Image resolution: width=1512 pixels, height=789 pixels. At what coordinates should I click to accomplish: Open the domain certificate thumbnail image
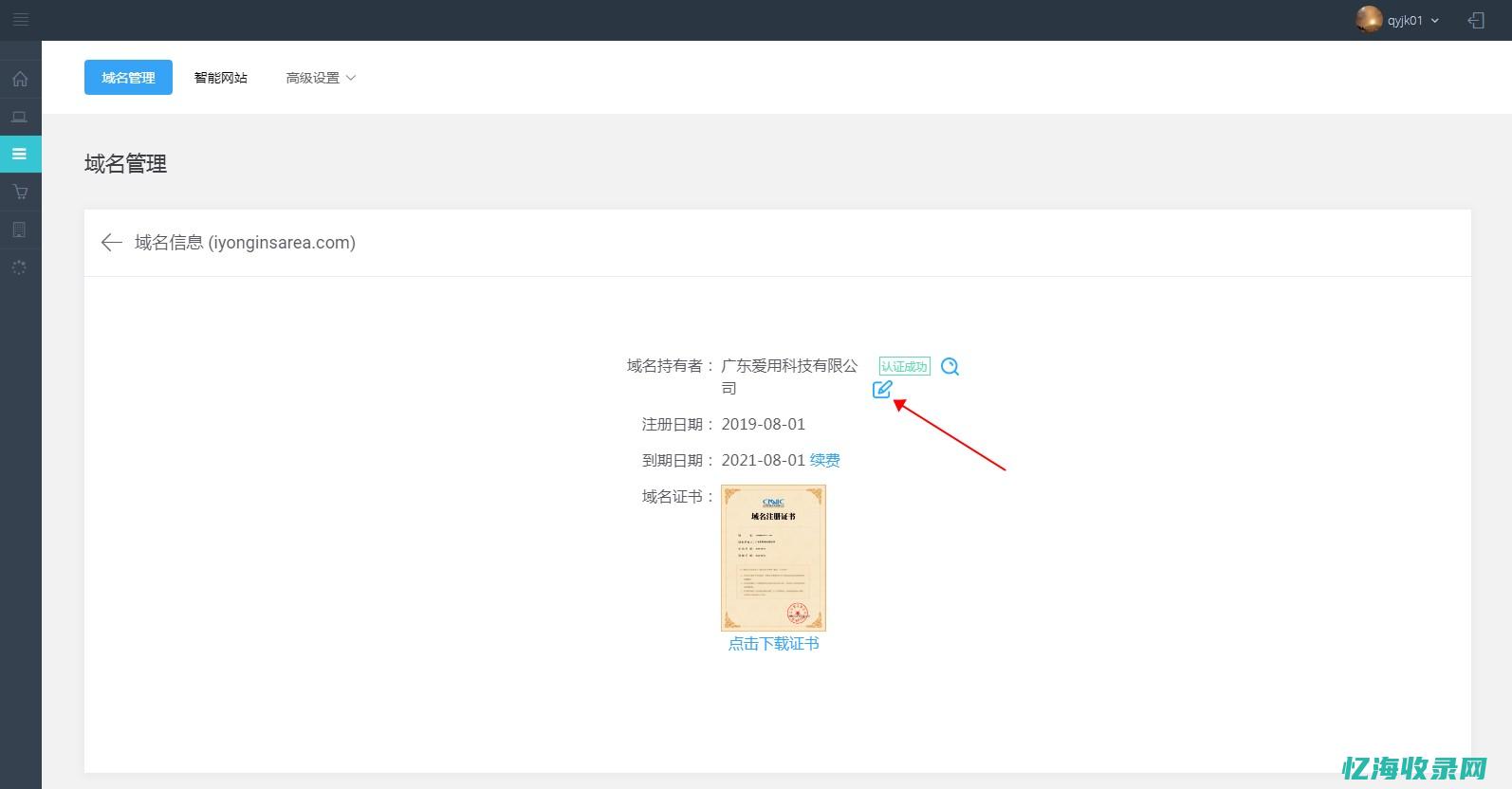pos(773,558)
